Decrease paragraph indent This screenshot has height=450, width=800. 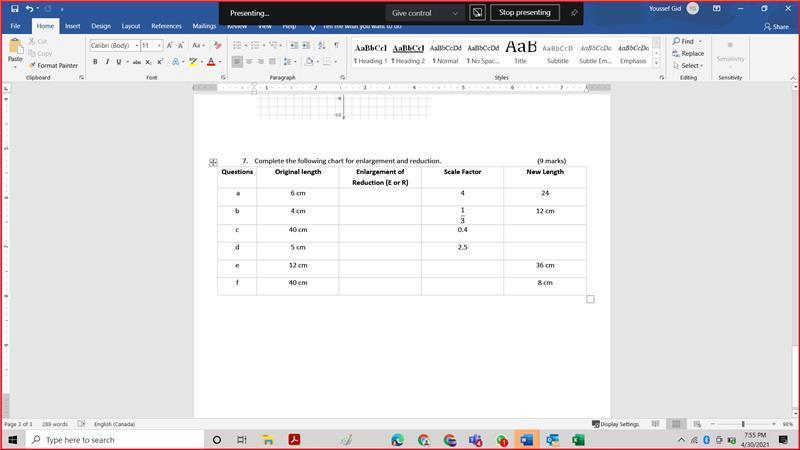[x=294, y=45]
